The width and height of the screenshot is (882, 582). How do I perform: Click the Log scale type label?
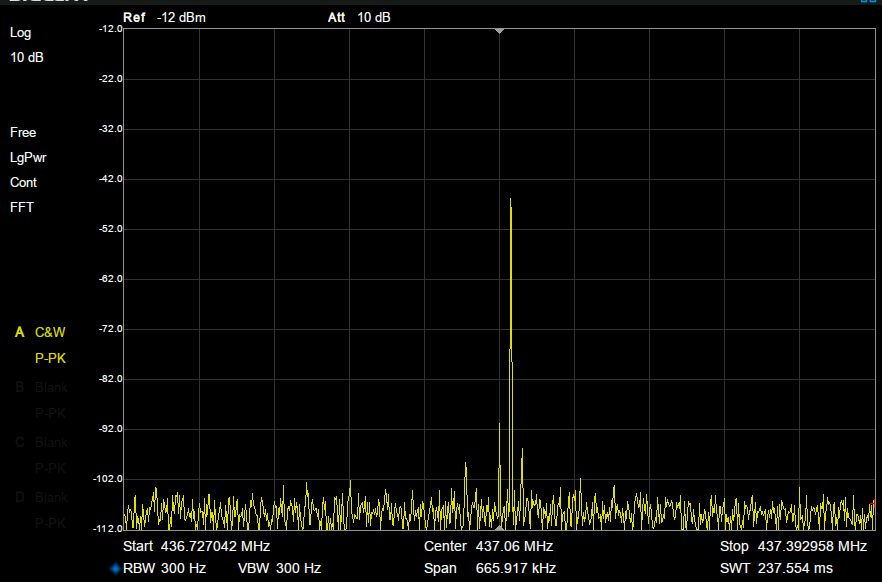click(x=20, y=33)
